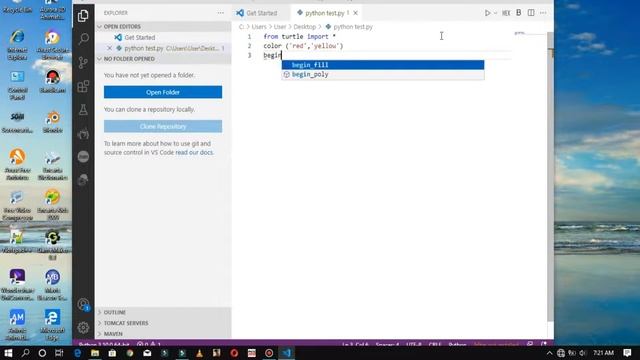Open Blender shortcut on the desktop
Viewport: 640px width, 360px height.
(53, 121)
